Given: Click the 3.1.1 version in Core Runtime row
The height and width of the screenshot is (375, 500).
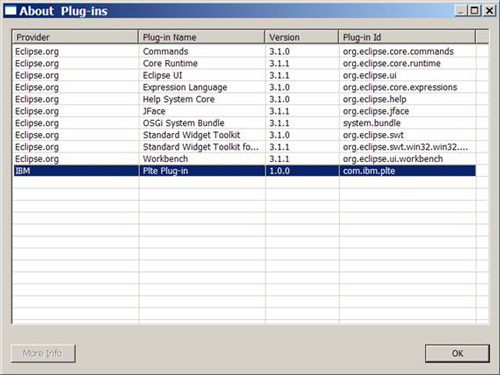Looking at the screenshot, I should [x=279, y=63].
